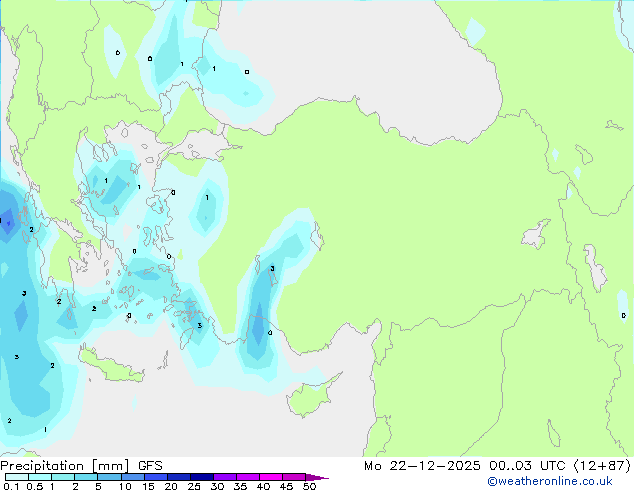Click the 20–25 mm dark blue swatch
The image size is (634, 490).
pos(179,477)
